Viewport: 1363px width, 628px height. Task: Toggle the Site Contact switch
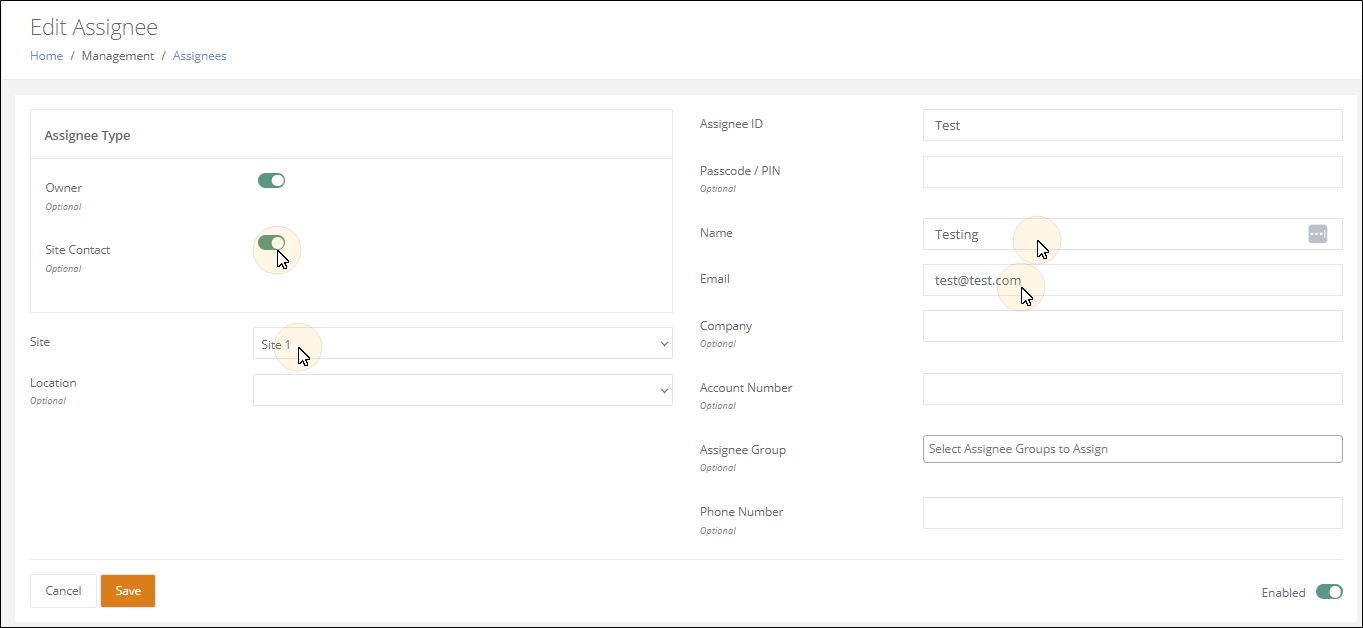271,243
